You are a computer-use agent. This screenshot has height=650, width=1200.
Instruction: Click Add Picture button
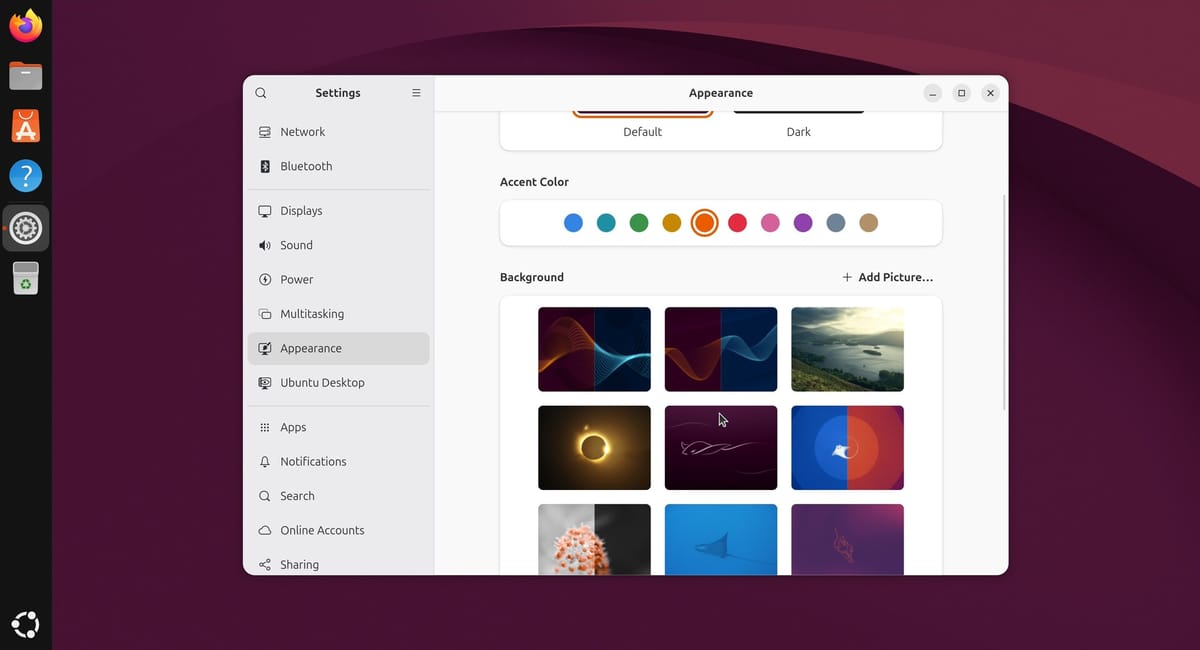887,277
